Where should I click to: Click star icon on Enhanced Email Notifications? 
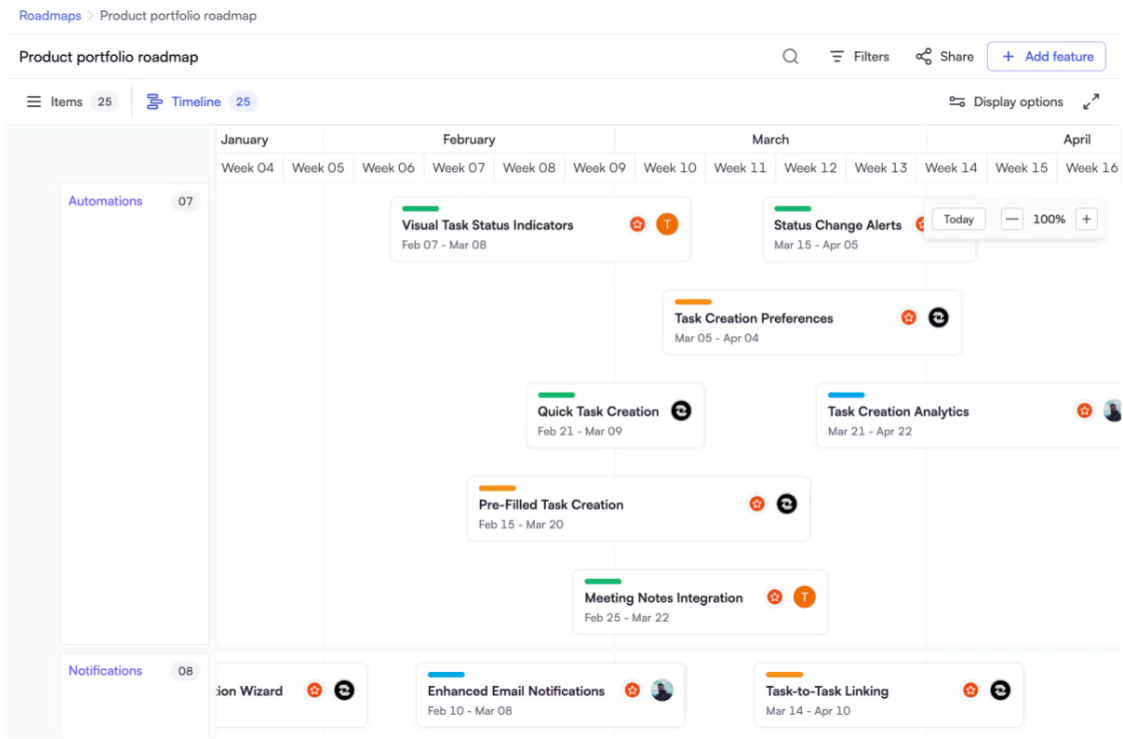coord(632,690)
